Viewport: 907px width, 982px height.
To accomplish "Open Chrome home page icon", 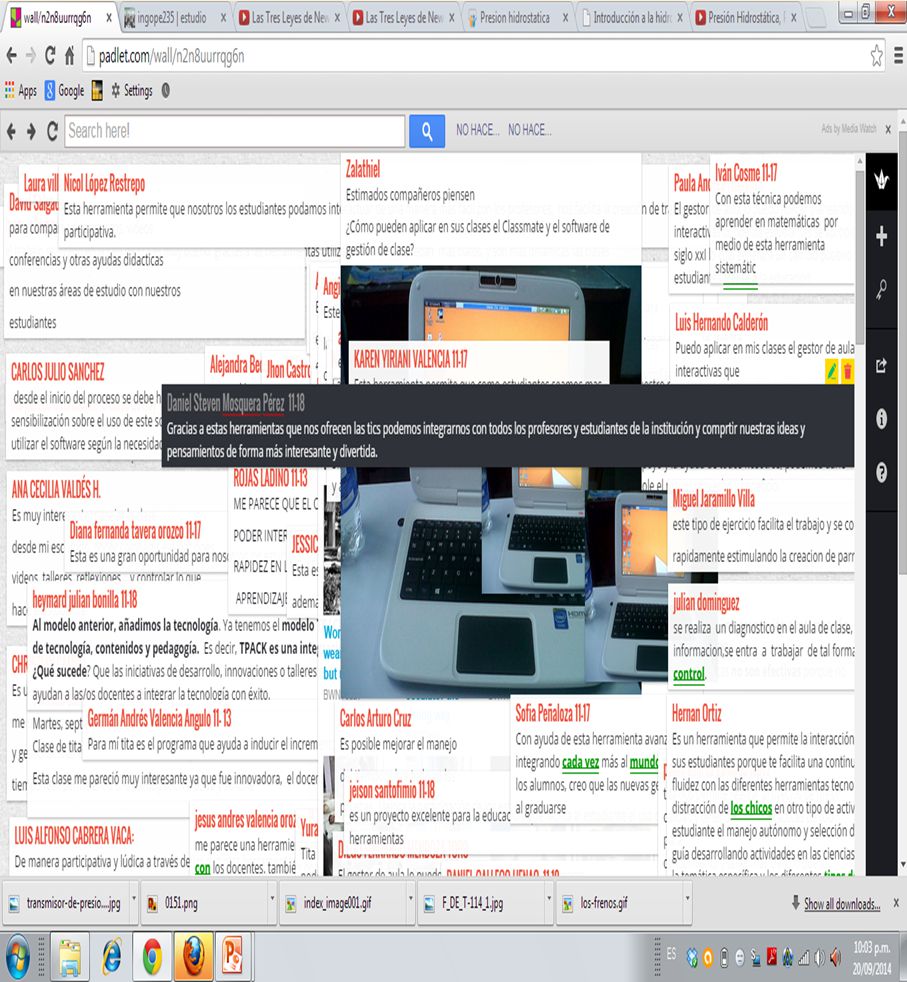I will click(x=69, y=56).
